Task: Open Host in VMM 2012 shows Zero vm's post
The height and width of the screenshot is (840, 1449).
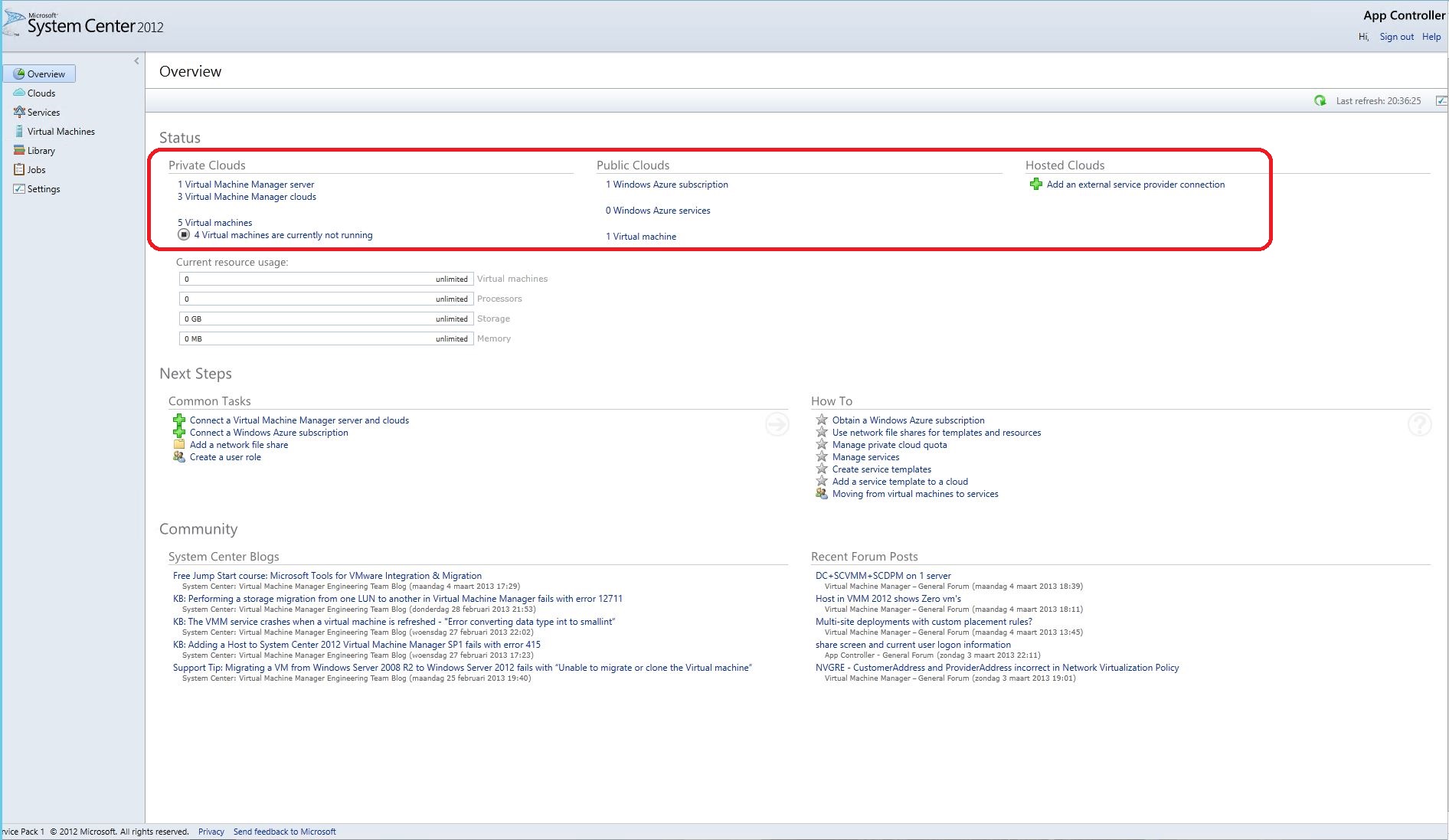Action: (x=888, y=598)
